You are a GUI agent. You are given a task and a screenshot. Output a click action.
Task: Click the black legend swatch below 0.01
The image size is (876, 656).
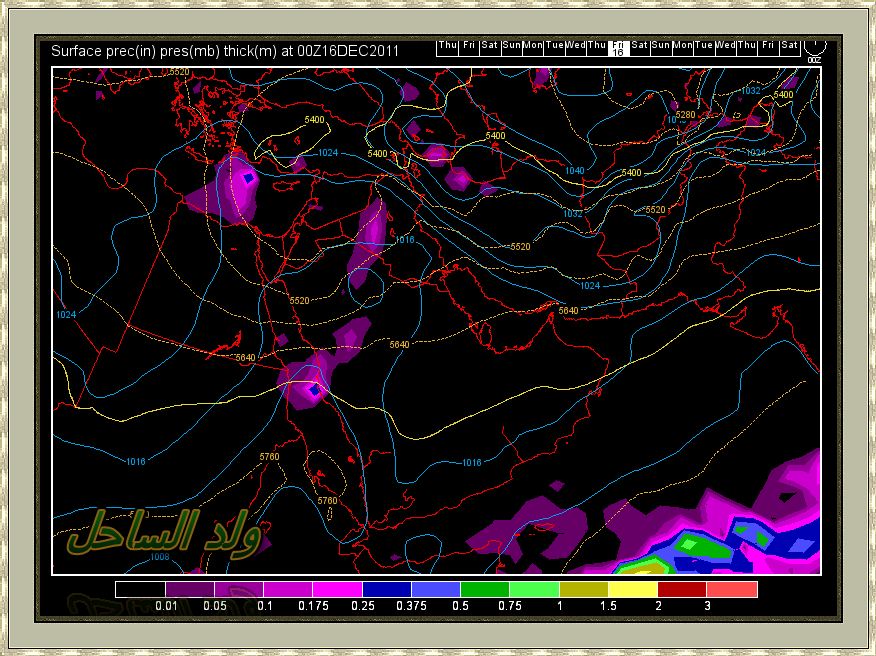140,590
